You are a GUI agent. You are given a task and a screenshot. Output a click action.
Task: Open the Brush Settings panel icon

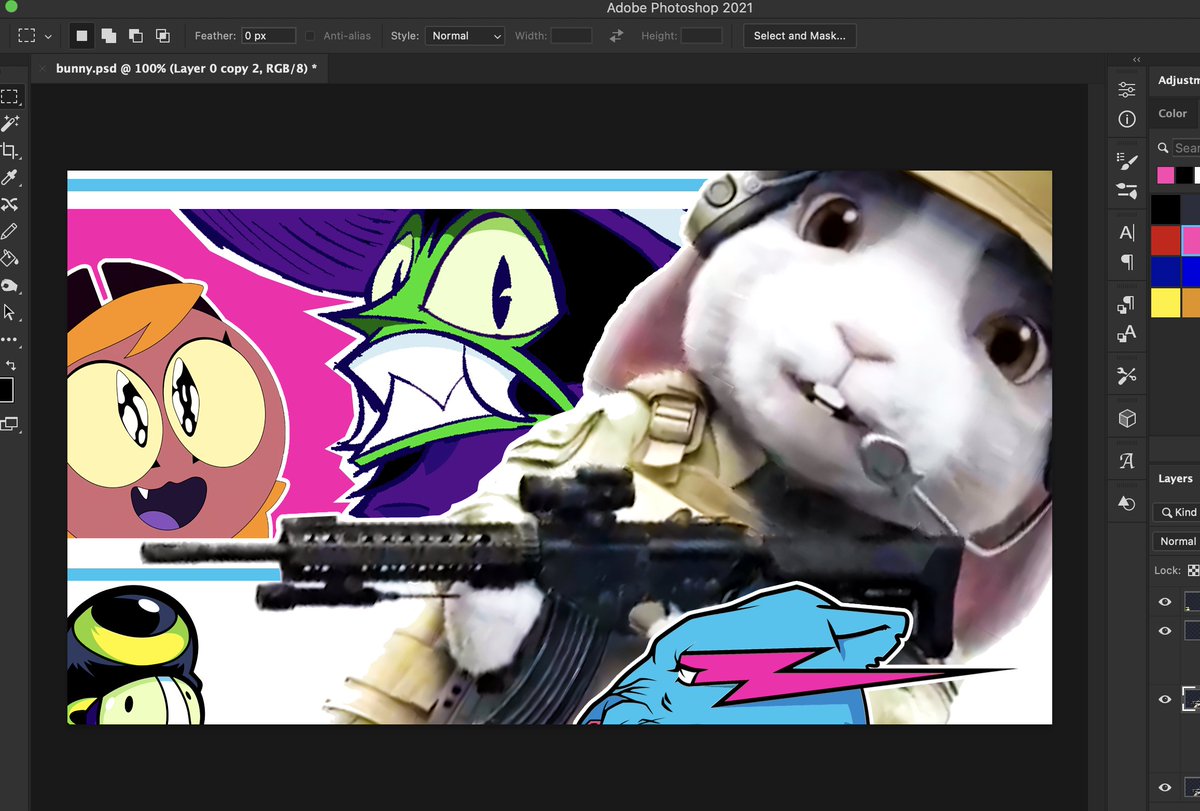(x=1127, y=160)
